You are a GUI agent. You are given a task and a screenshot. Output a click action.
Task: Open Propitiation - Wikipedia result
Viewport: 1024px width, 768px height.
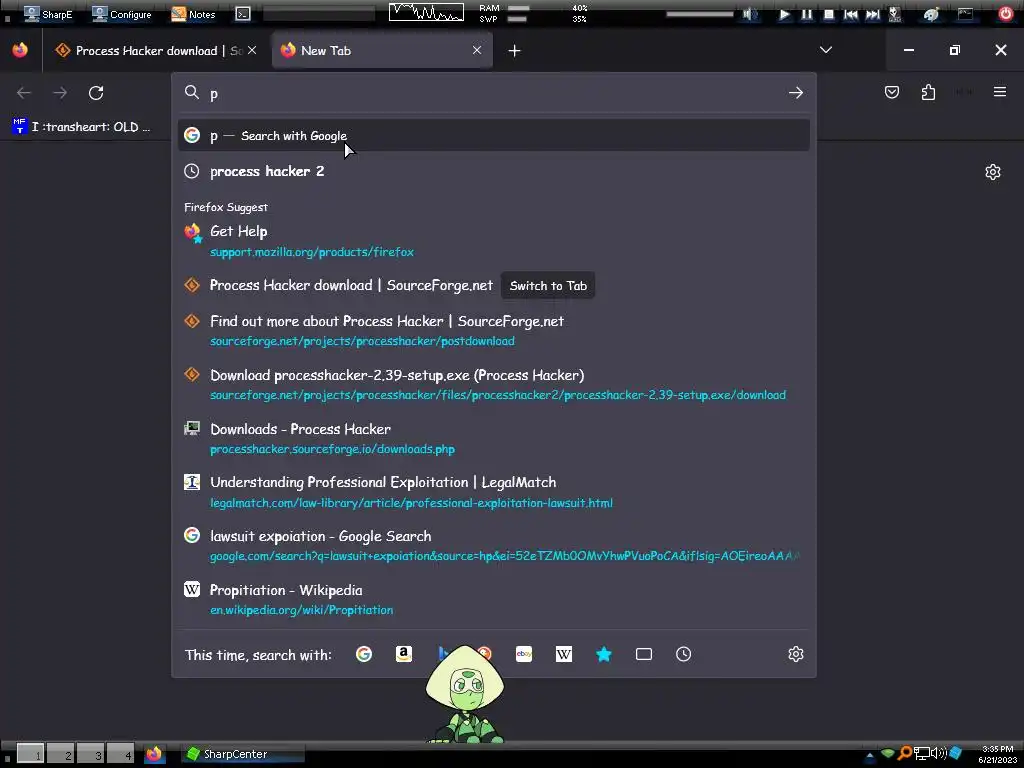point(494,600)
